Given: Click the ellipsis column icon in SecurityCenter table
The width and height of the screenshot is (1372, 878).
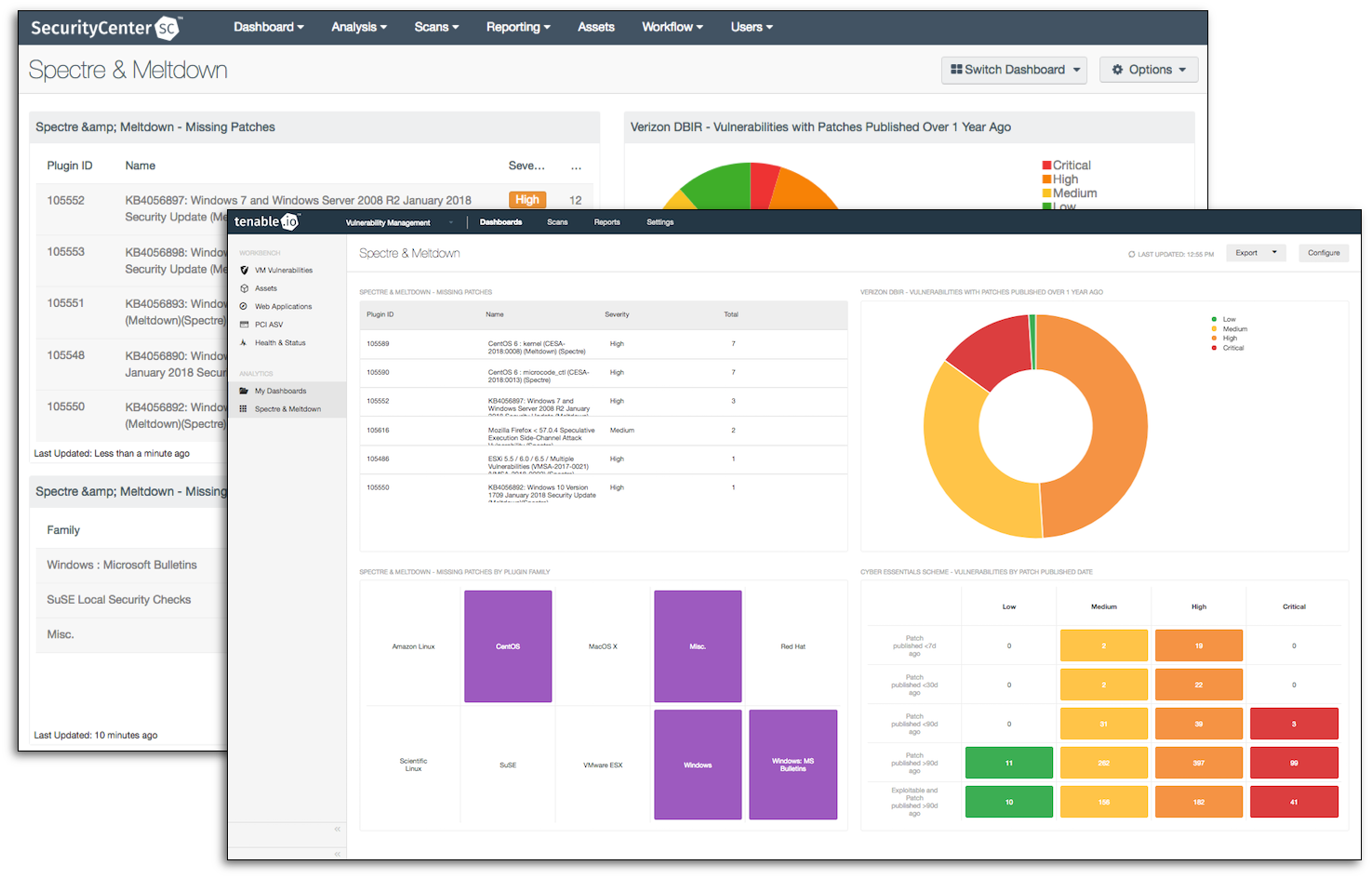Looking at the screenshot, I should 576,166.
